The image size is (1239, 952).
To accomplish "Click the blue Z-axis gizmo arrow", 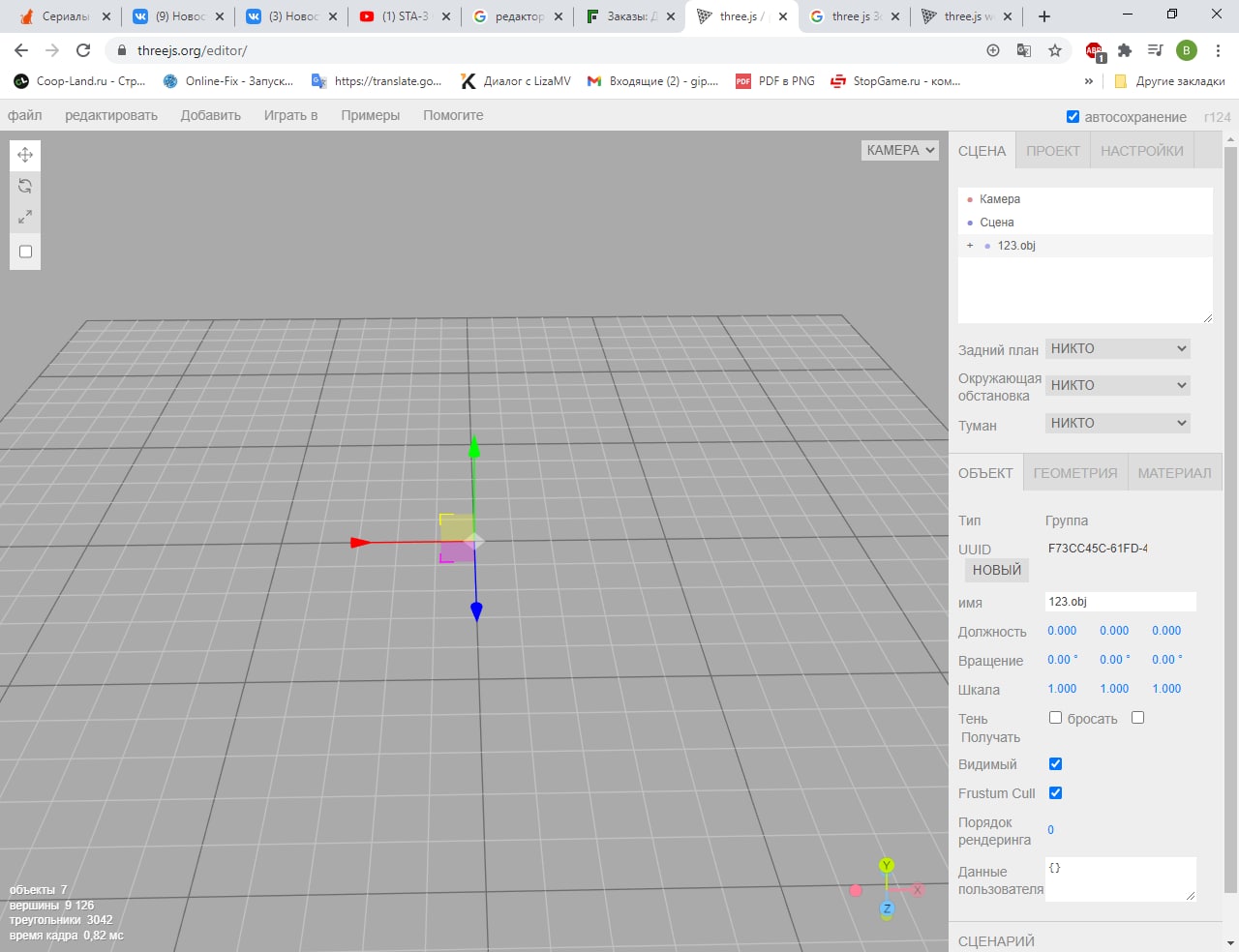I will click(476, 610).
